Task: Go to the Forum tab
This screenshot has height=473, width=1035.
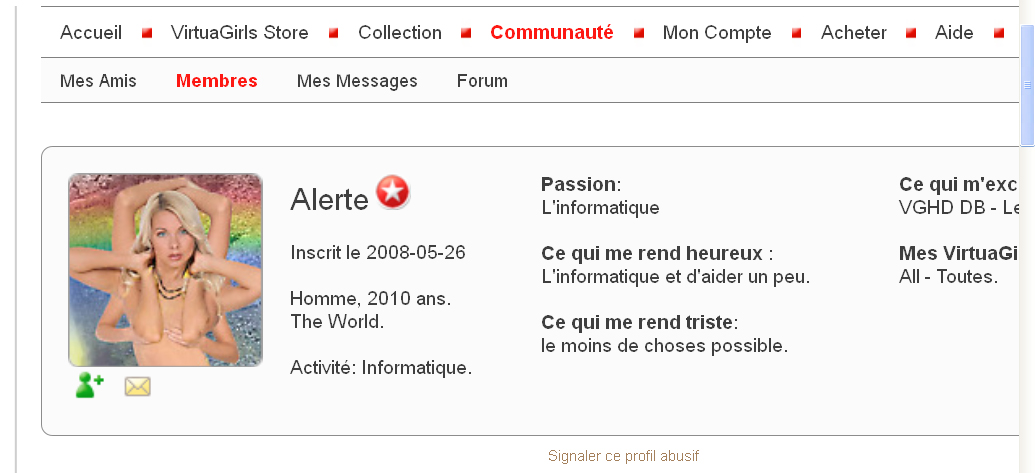Action: [482, 81]
